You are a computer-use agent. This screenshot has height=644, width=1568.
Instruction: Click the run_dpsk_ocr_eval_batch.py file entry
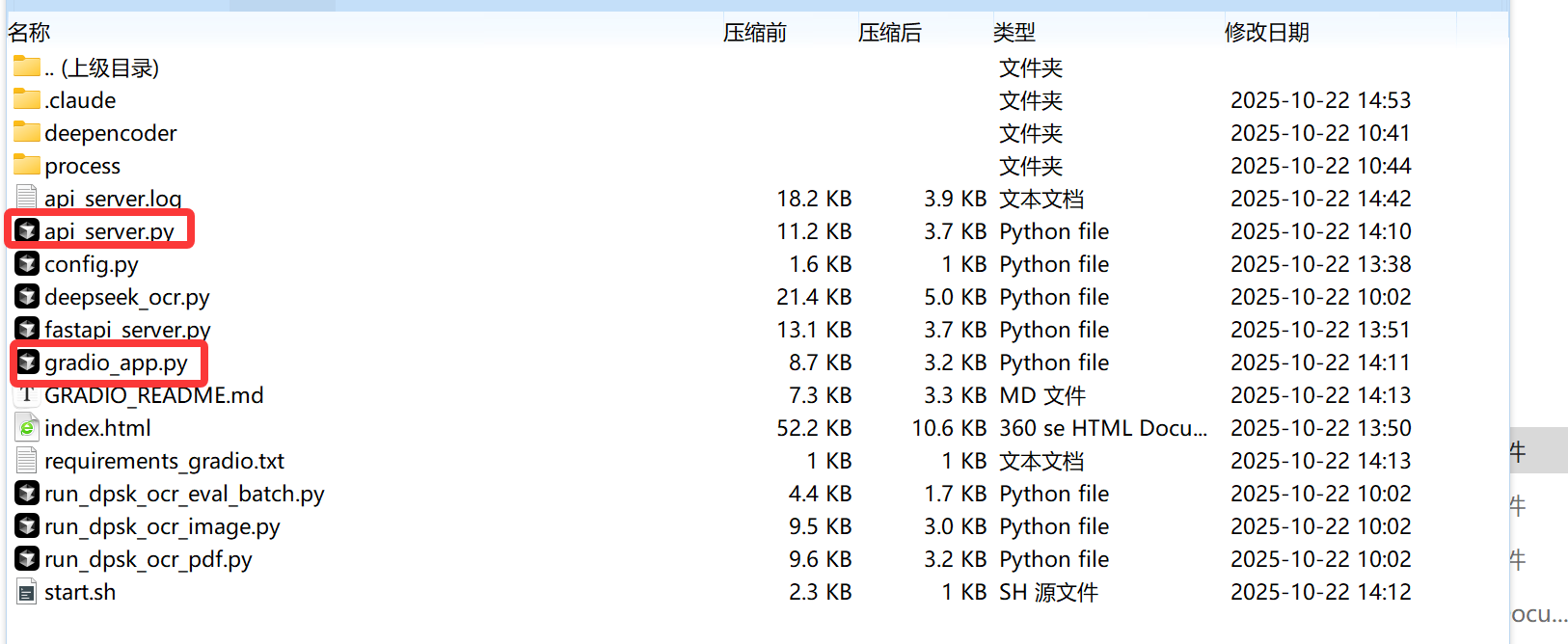pyautogui.click(x=183, y=494)
